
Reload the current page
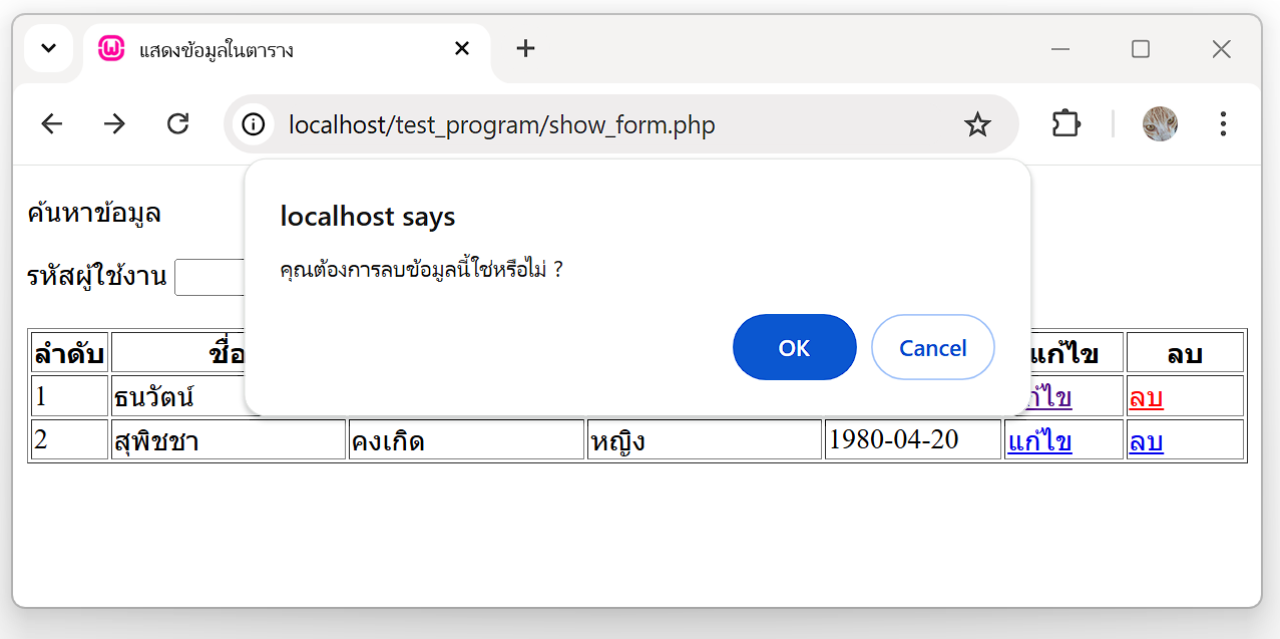tap(178, 124)
